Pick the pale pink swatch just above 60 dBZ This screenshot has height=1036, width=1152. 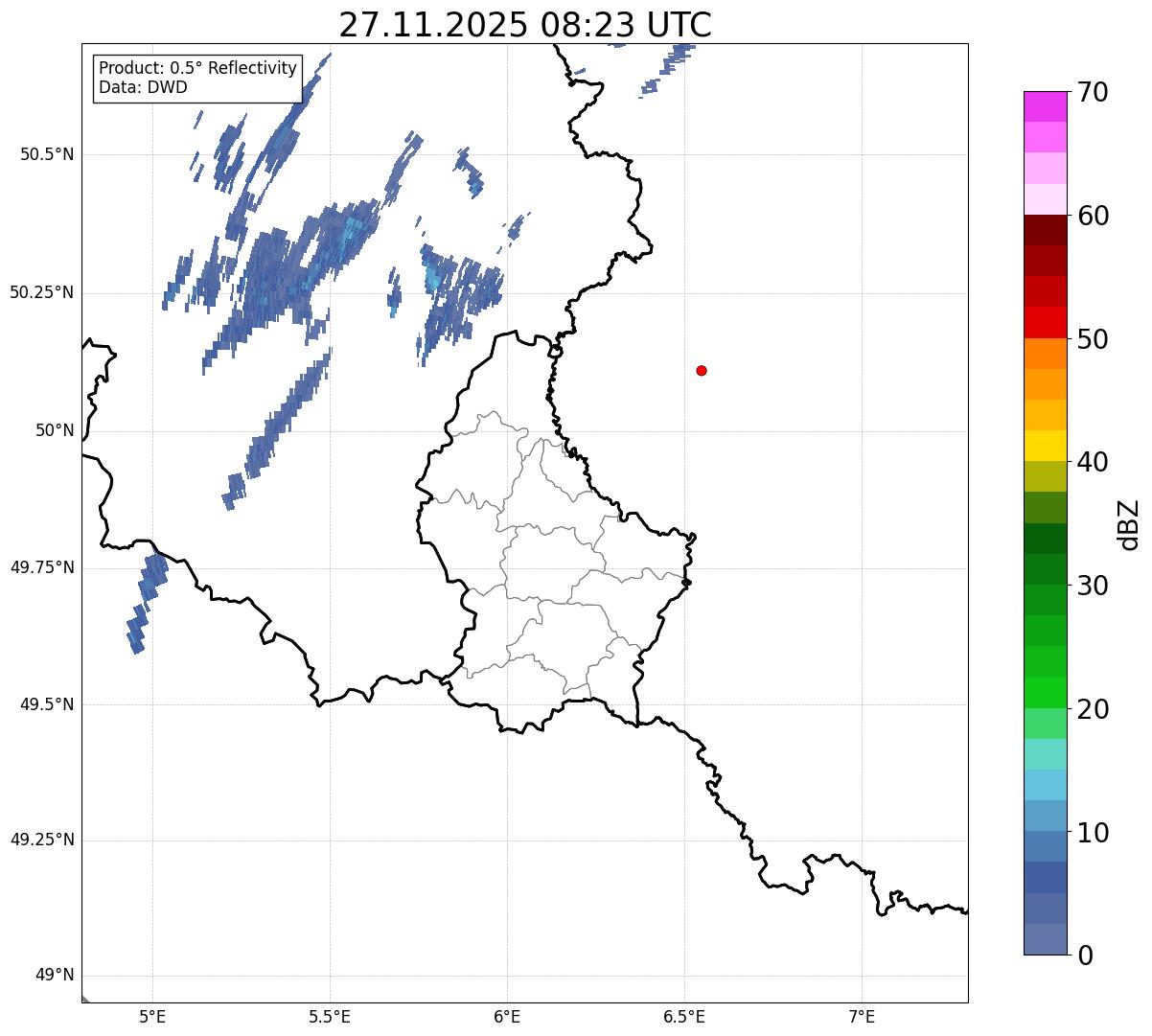pyautogui.click(x=1045, y=199)
